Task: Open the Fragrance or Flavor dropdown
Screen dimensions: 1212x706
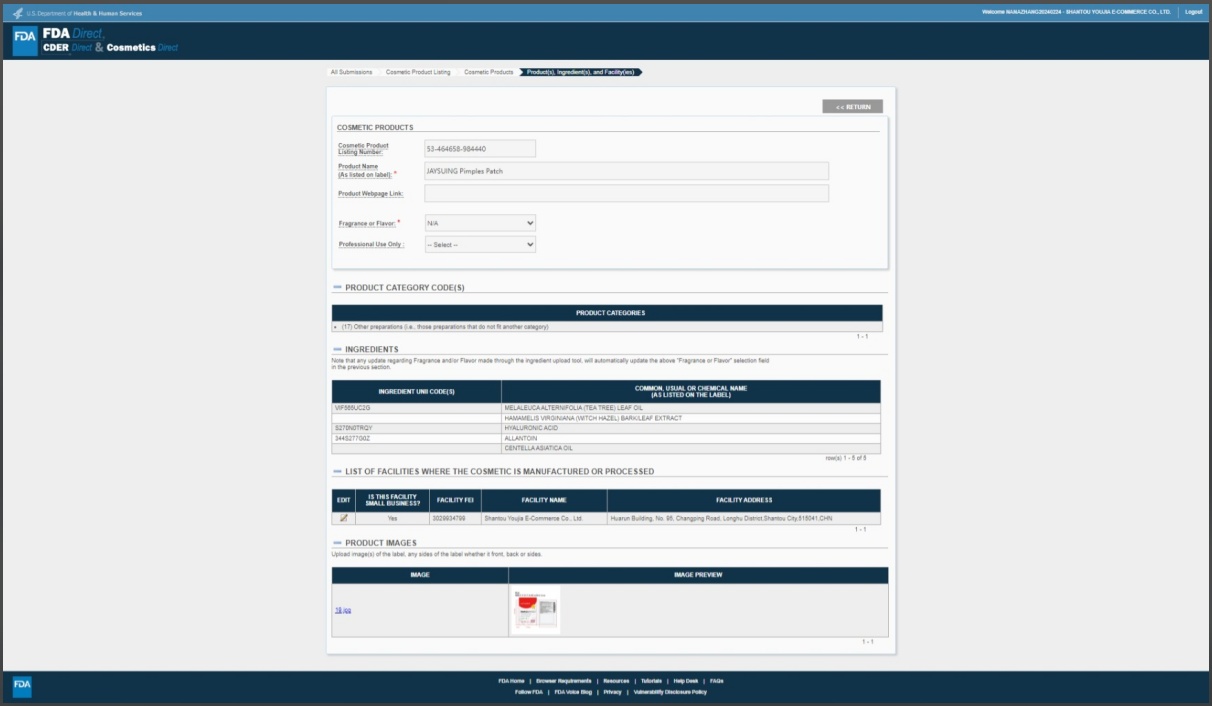Action: coord(480,223)
